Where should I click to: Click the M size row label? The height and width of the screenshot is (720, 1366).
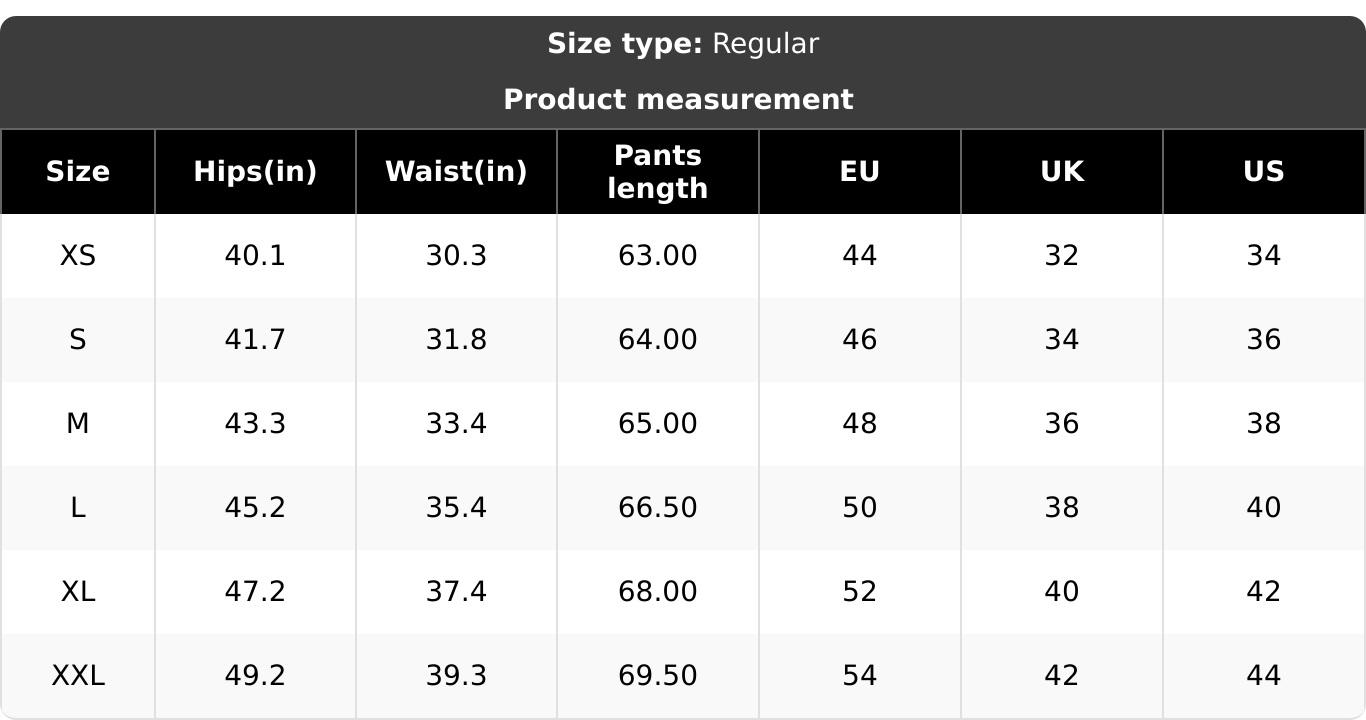[x=78, y=424]
